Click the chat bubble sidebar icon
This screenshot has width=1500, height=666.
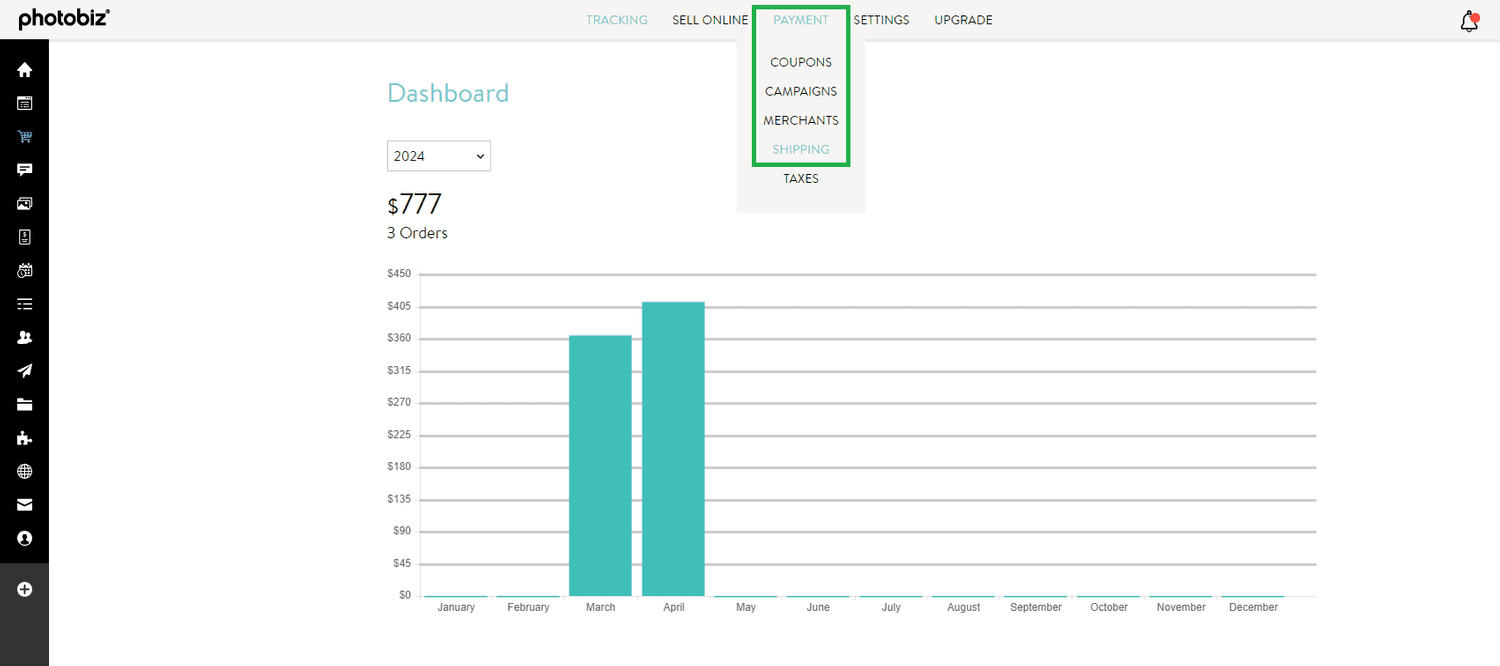25,170
